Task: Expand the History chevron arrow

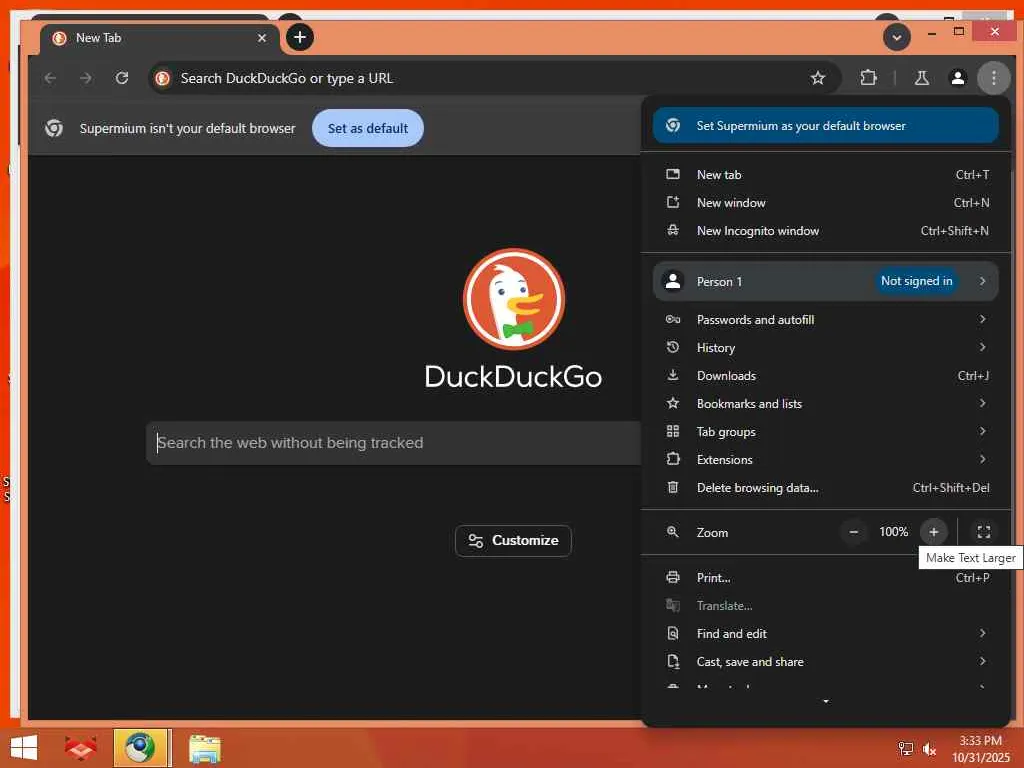Action: pyautogui.click(x=982, y=347)
